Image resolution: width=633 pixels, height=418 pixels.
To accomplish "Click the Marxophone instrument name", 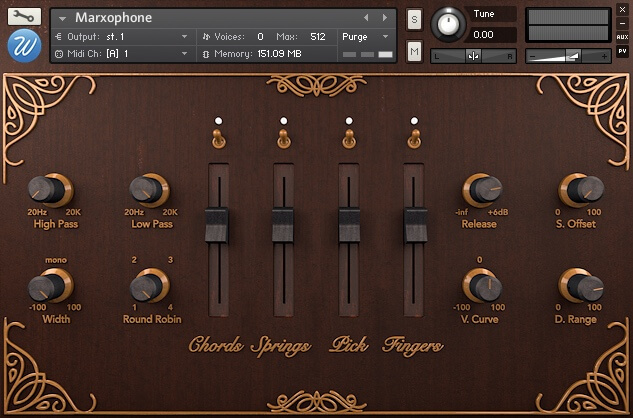I will coord(113,18).
